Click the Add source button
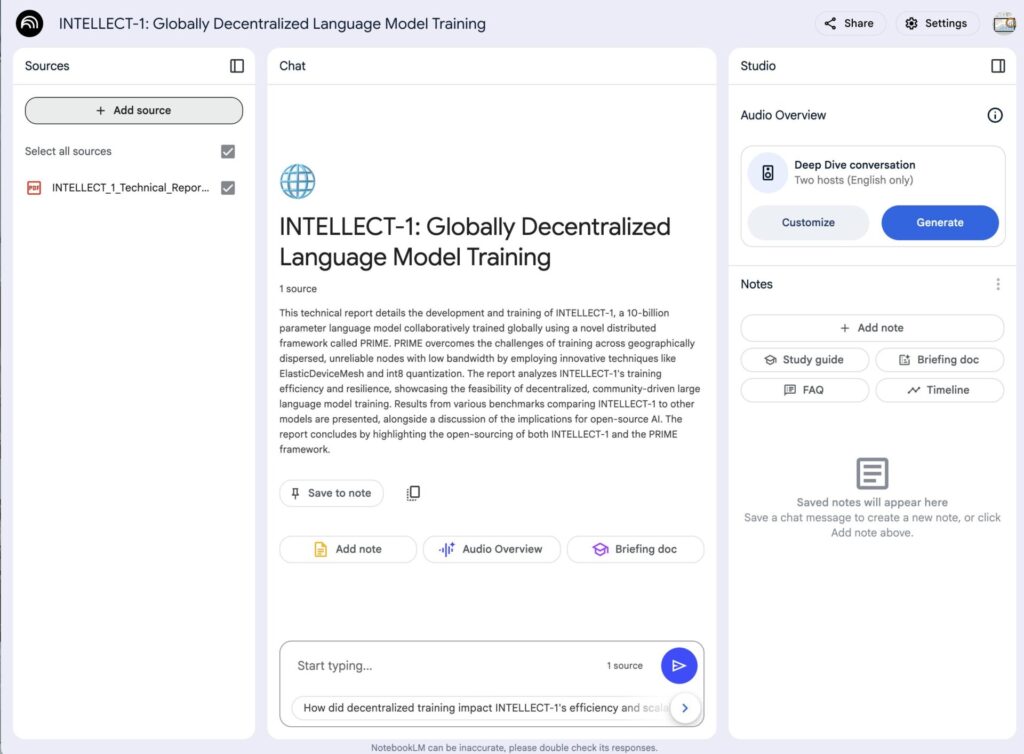Image resolution: width=1024 pixels, height=754 pixels. coord(134,110)
